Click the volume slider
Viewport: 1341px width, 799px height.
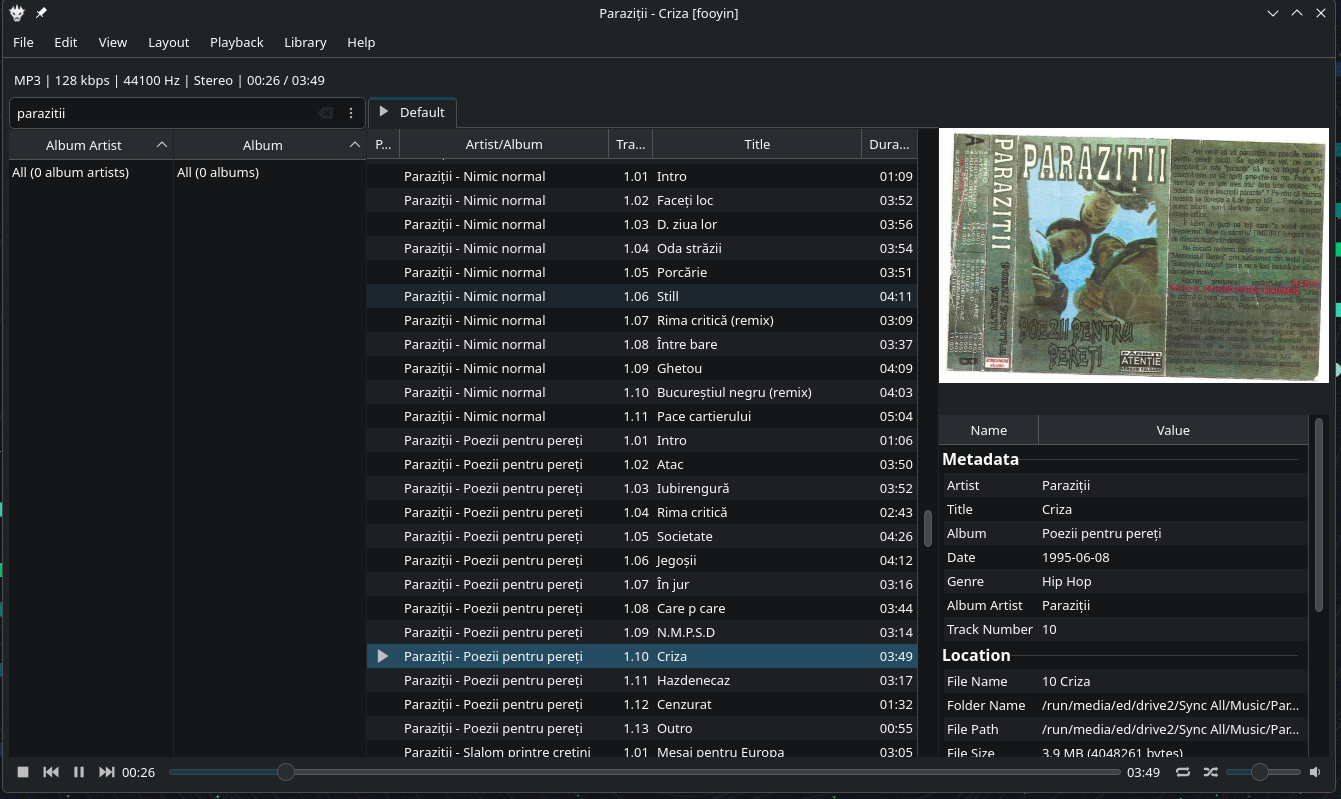pos(1262,772)
